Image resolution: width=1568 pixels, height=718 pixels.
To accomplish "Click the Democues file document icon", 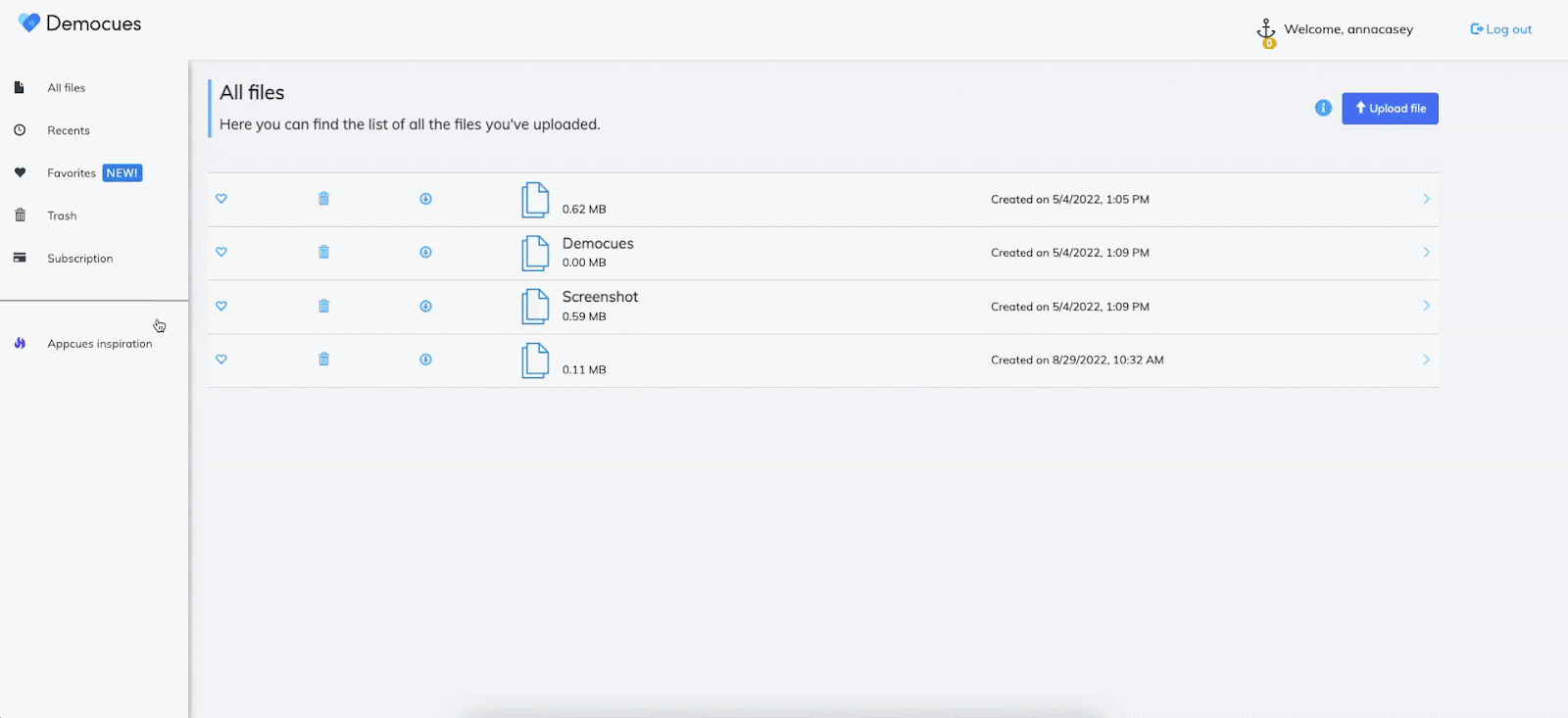I will (535, 253).
